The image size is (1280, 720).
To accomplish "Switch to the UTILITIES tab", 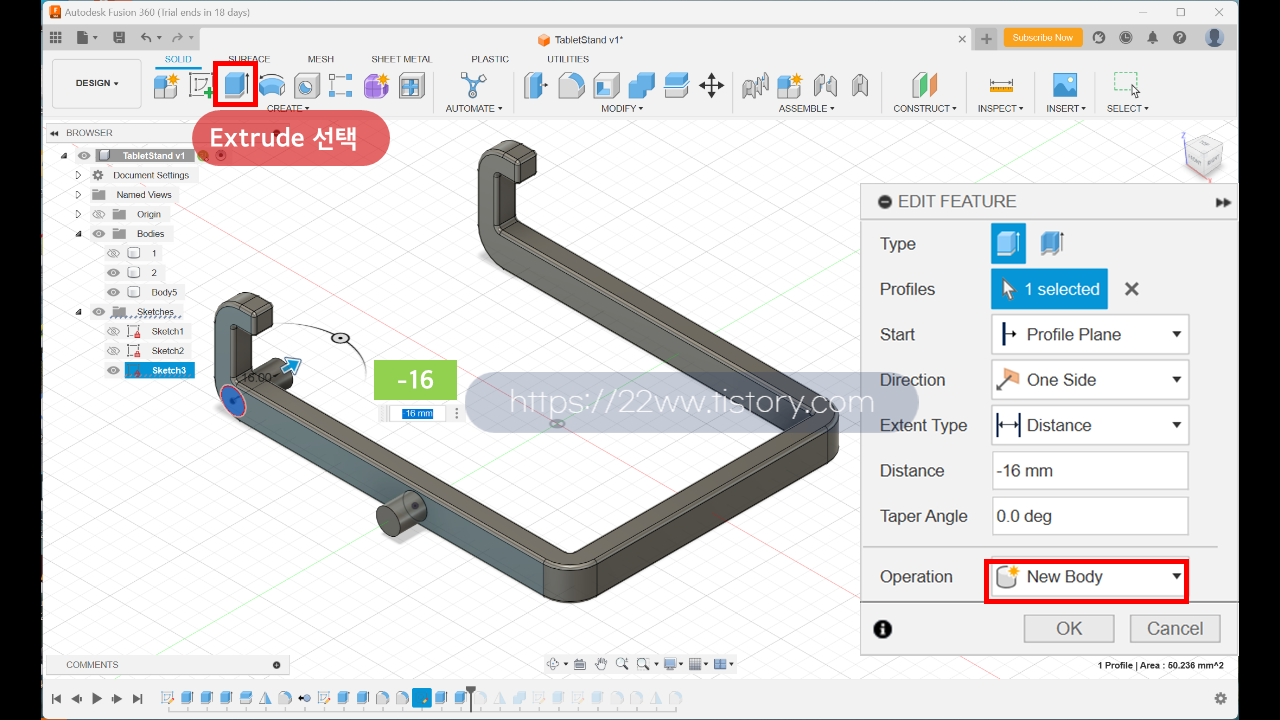I will coord(568,59).
